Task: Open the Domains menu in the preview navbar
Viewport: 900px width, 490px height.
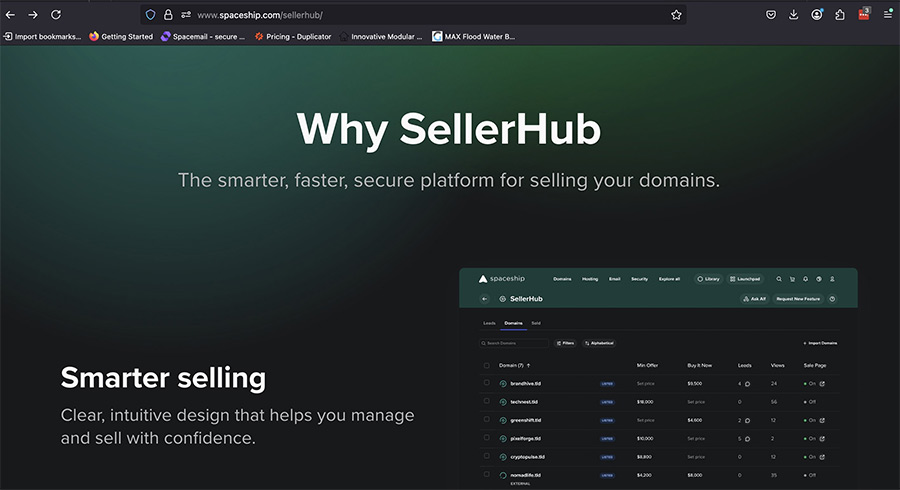Action: click(562, 279)
